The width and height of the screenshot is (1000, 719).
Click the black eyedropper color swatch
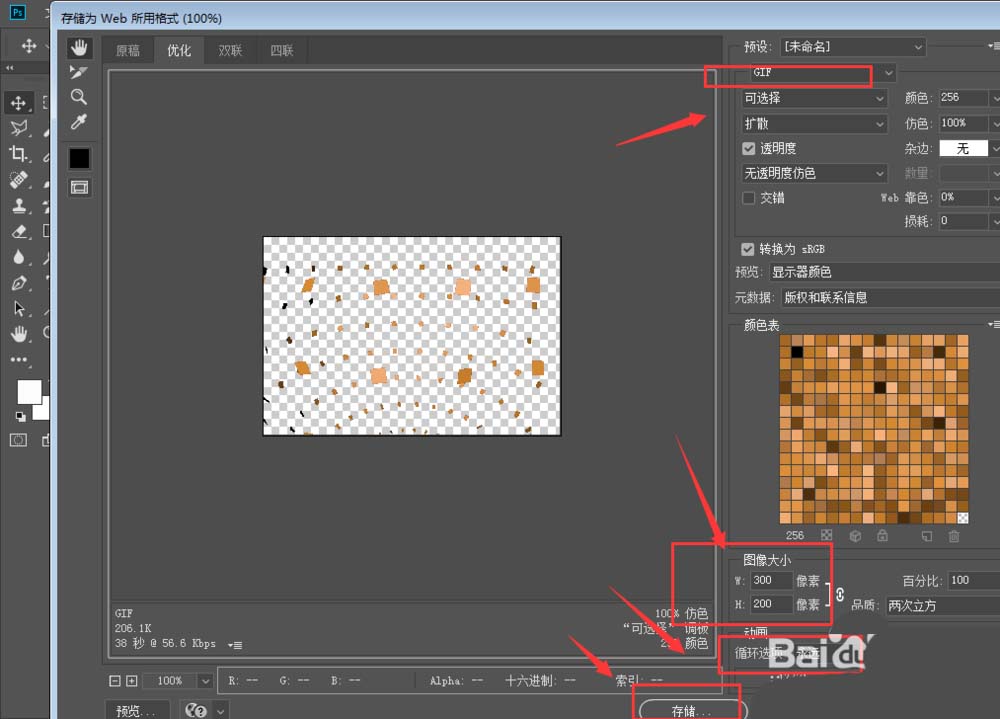80,158
